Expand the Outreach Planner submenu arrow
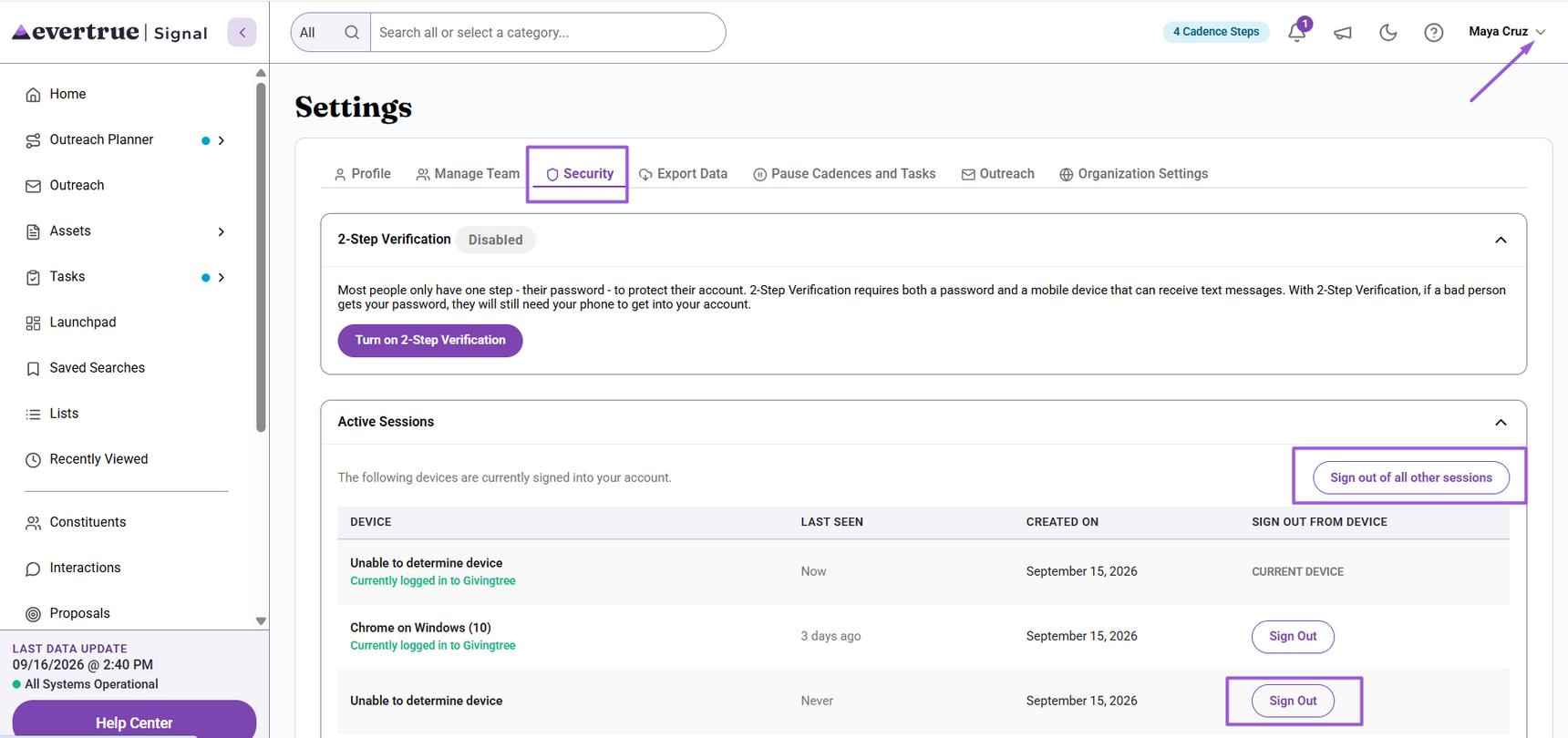 pos(221,140)
